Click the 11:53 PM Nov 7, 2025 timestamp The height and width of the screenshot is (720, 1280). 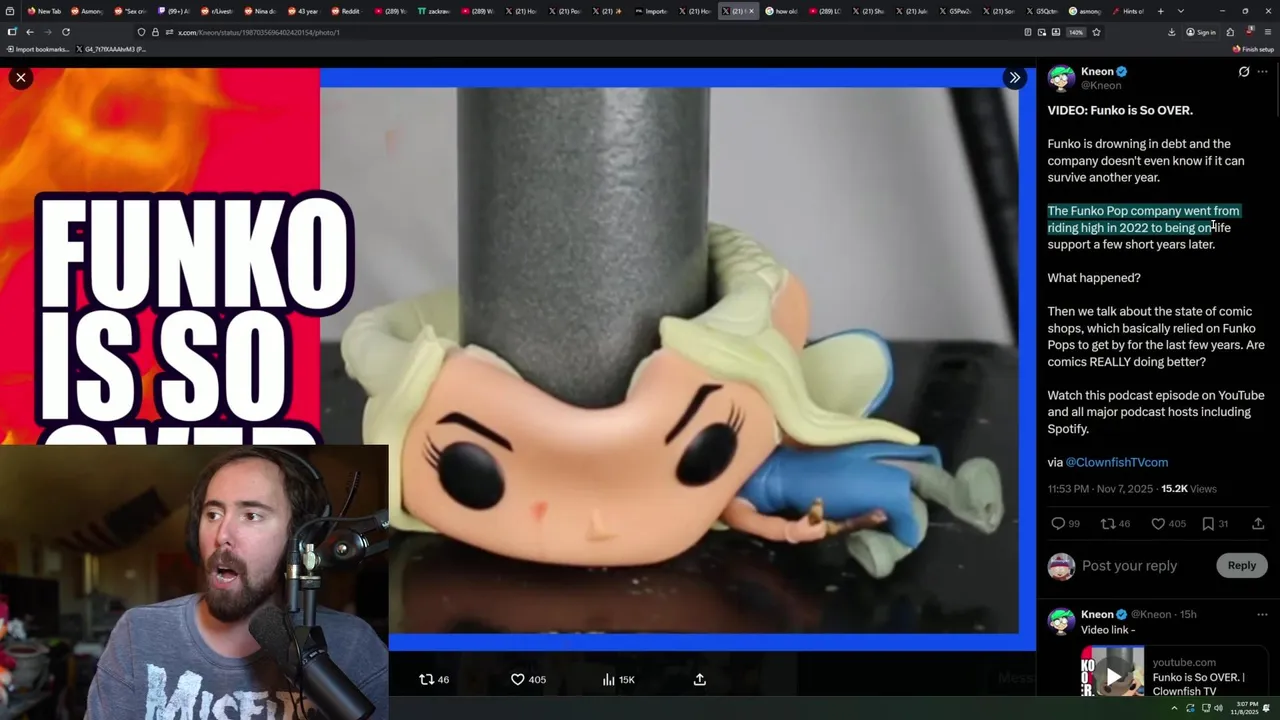coord(1100,489)
